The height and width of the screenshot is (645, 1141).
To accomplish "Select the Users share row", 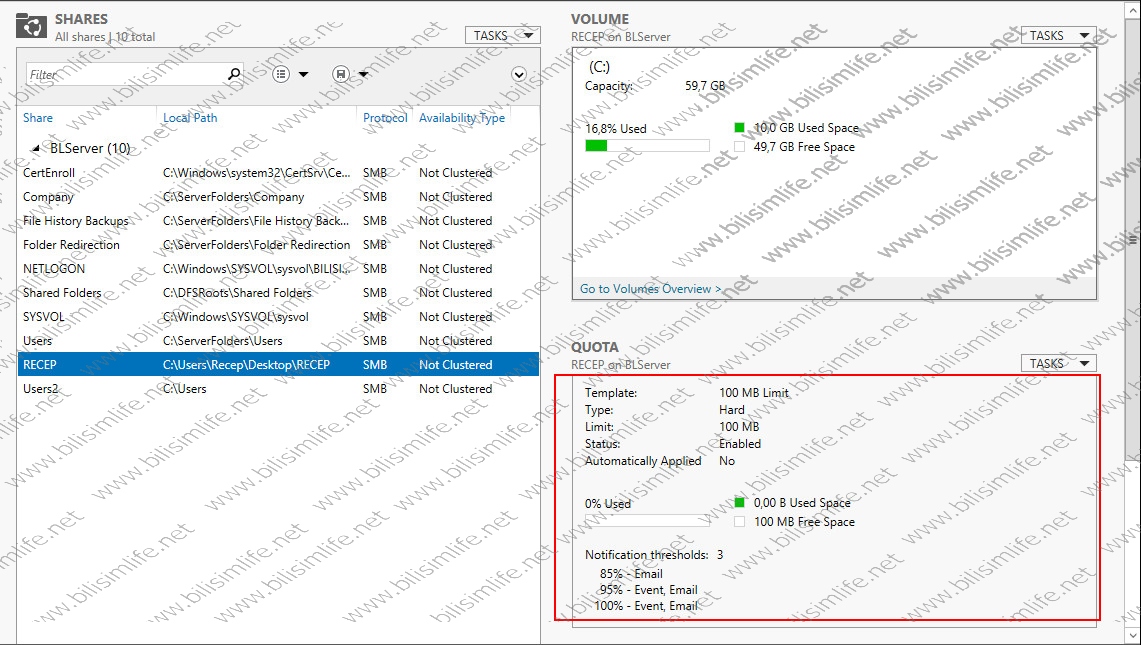I will 278,341.
